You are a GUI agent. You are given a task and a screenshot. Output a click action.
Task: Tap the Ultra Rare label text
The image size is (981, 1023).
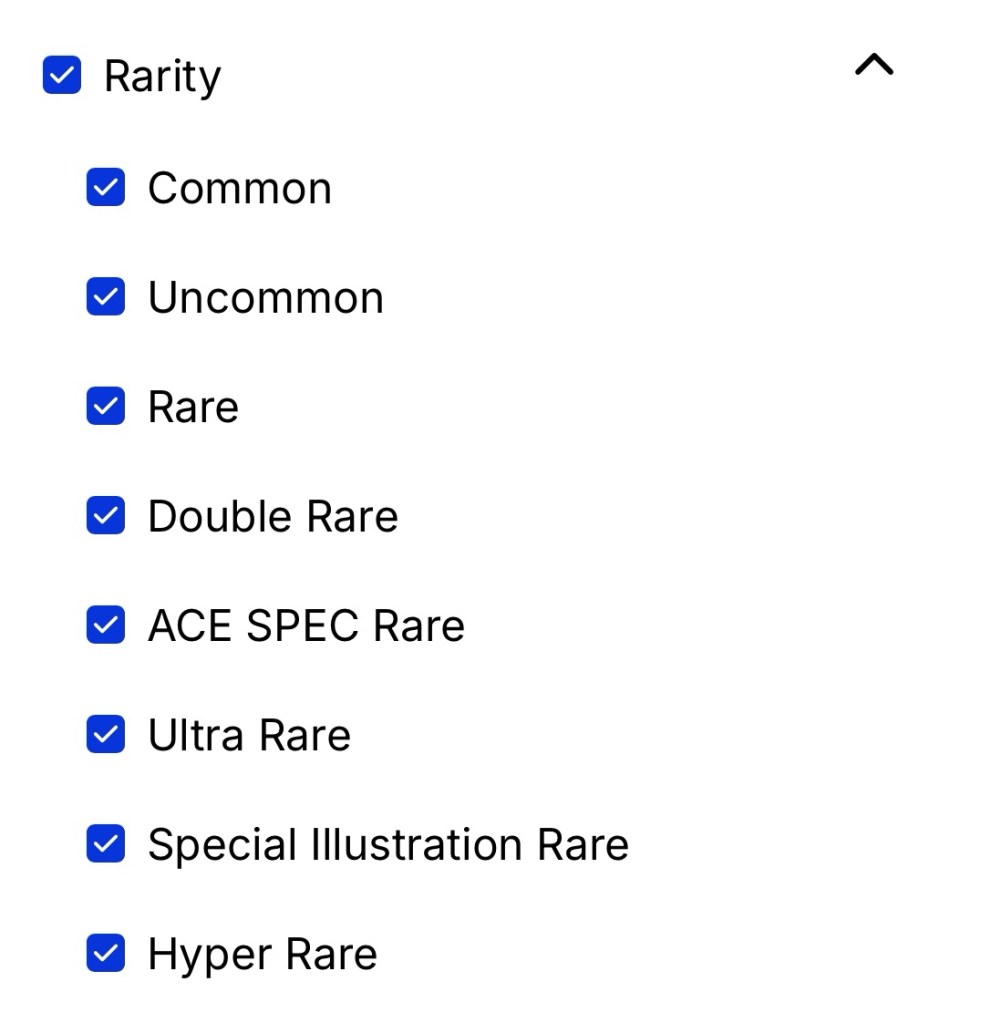coord(249,736)
